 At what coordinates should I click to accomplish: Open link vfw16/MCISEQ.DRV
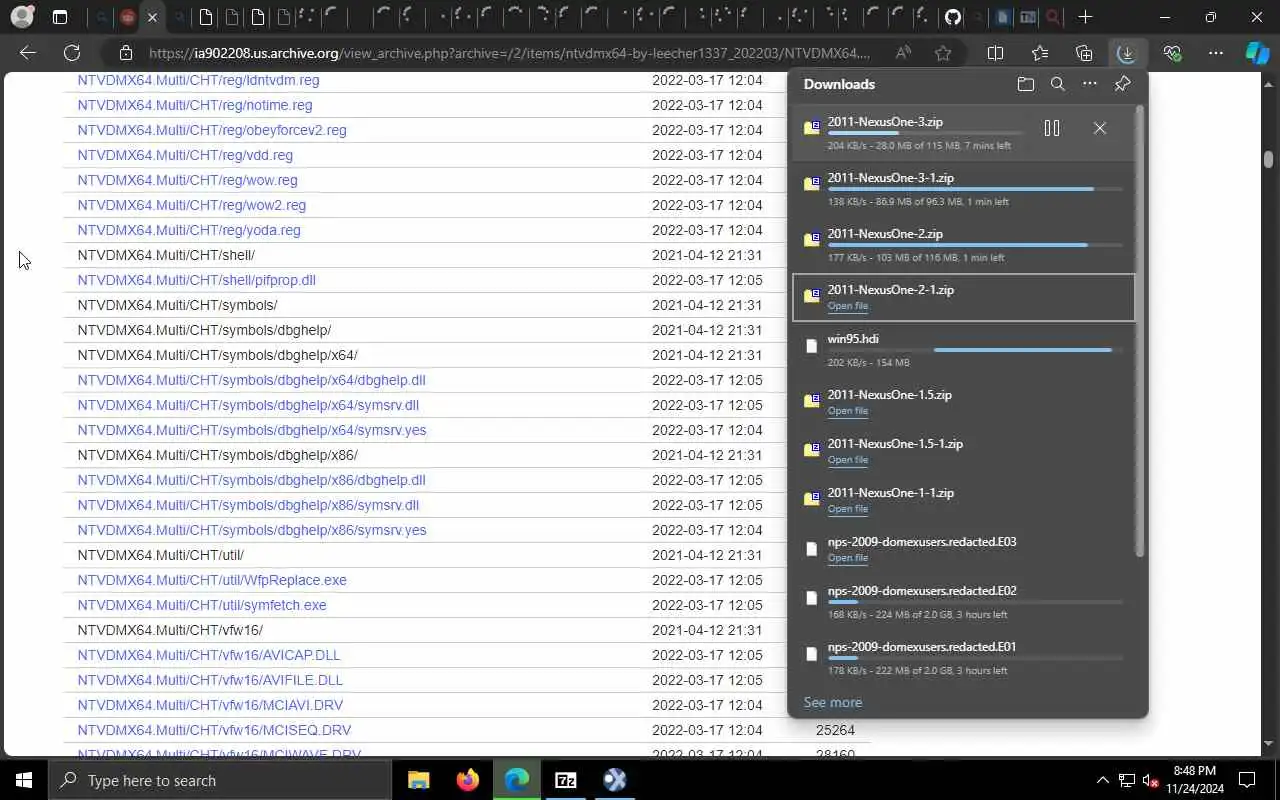pyautogui.click(x=214, y=730)
